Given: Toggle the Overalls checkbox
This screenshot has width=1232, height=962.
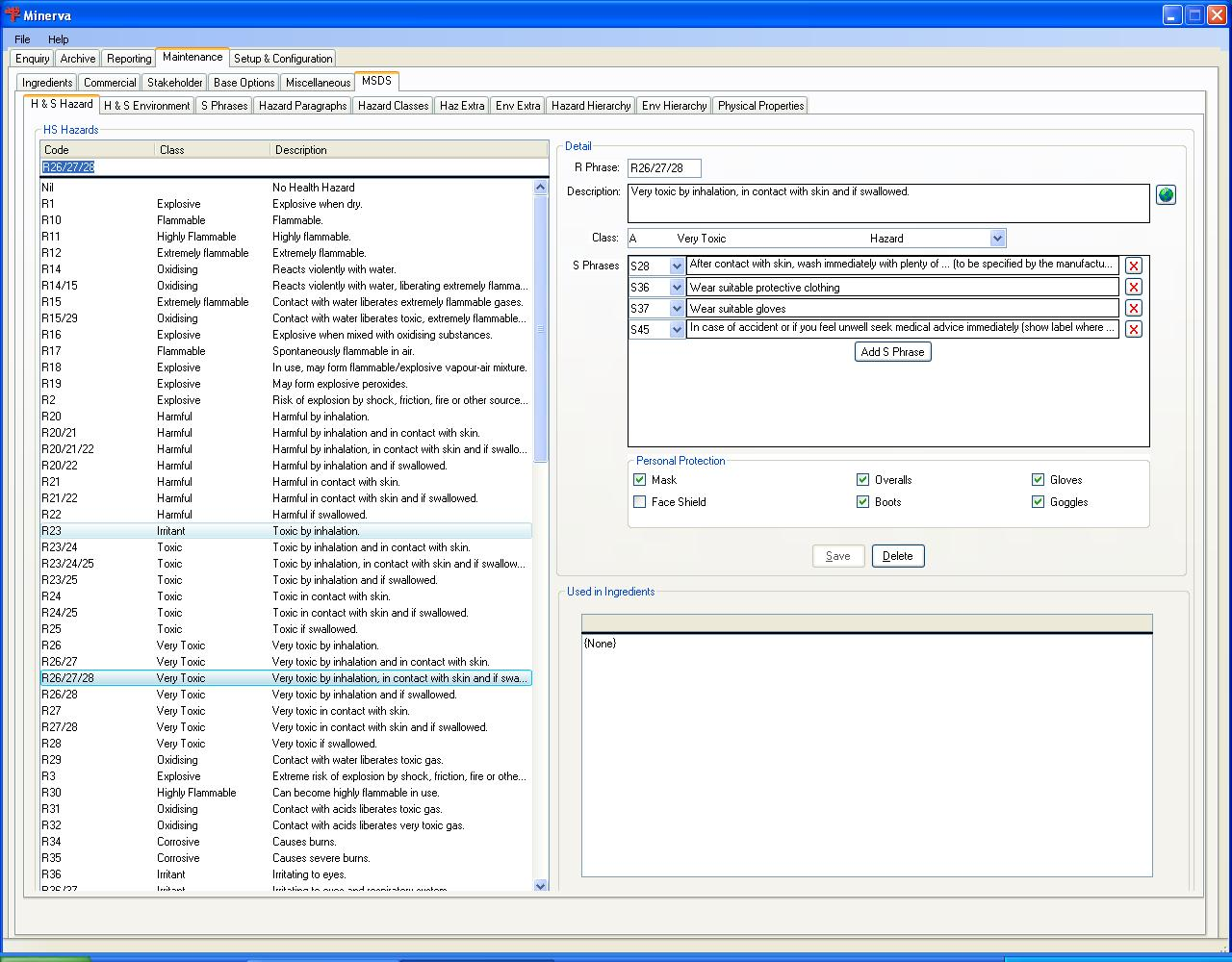Looking at the screenshot, I should tap(862, 479).
